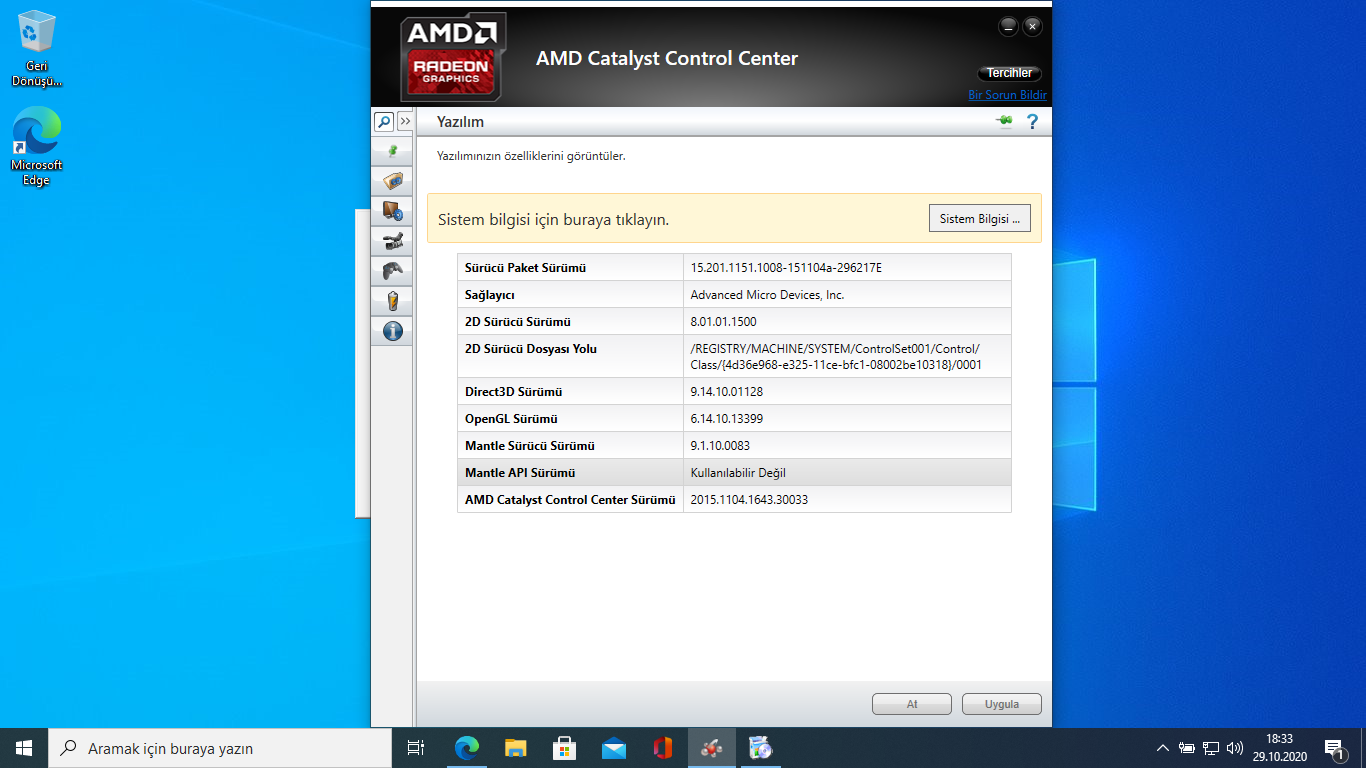
Task: Open Microsoft Store from the taskbar
Action: [565, 748]
